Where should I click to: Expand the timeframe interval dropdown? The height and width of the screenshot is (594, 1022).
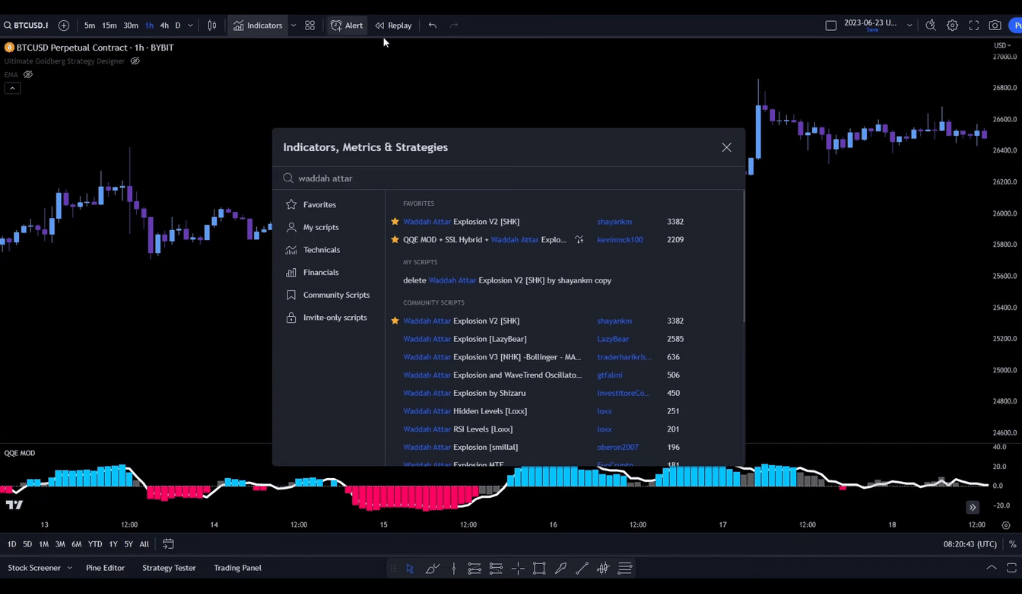[190, 25]
